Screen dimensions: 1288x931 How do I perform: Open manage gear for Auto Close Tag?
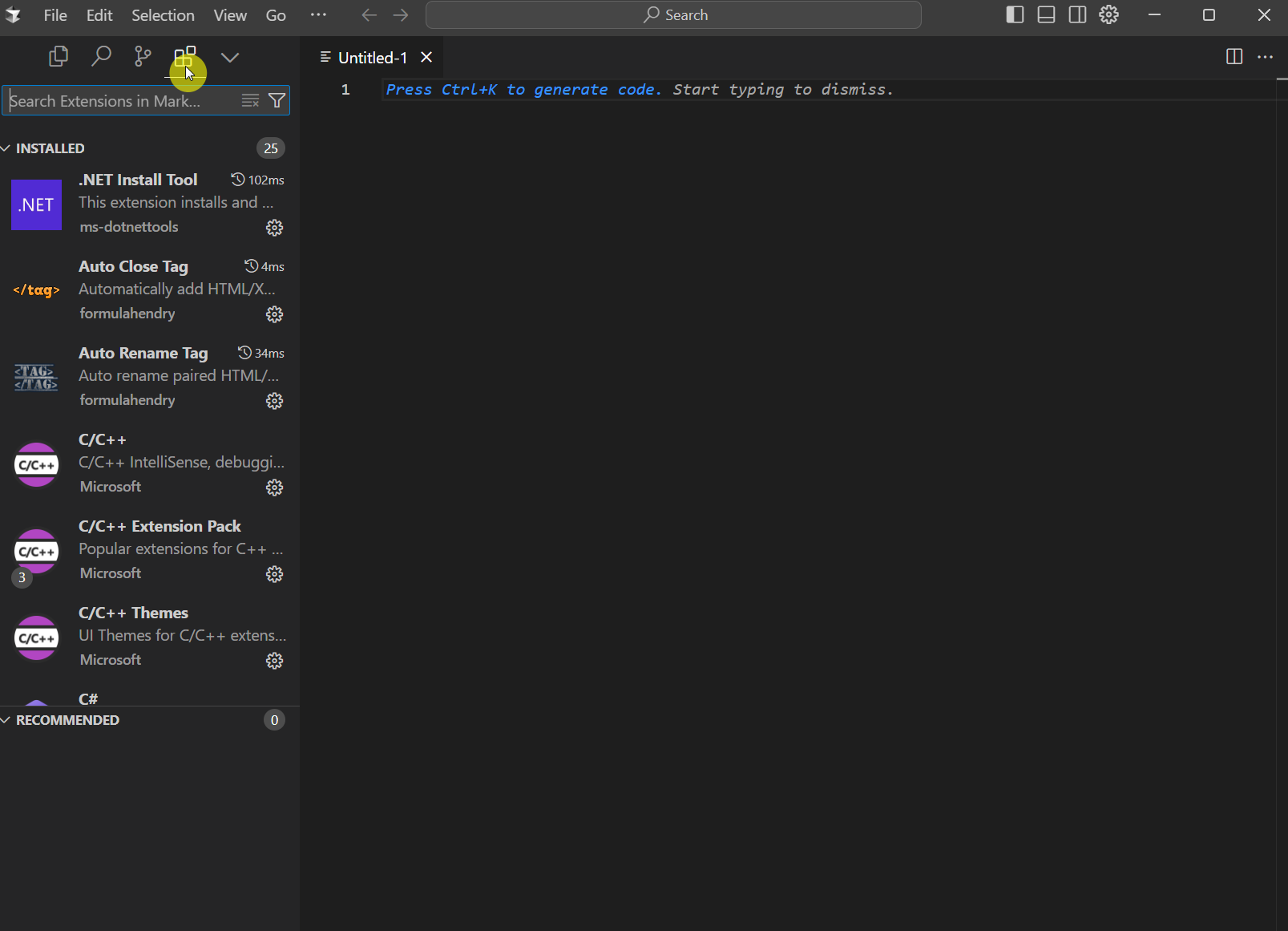click(x=275, y=314)
